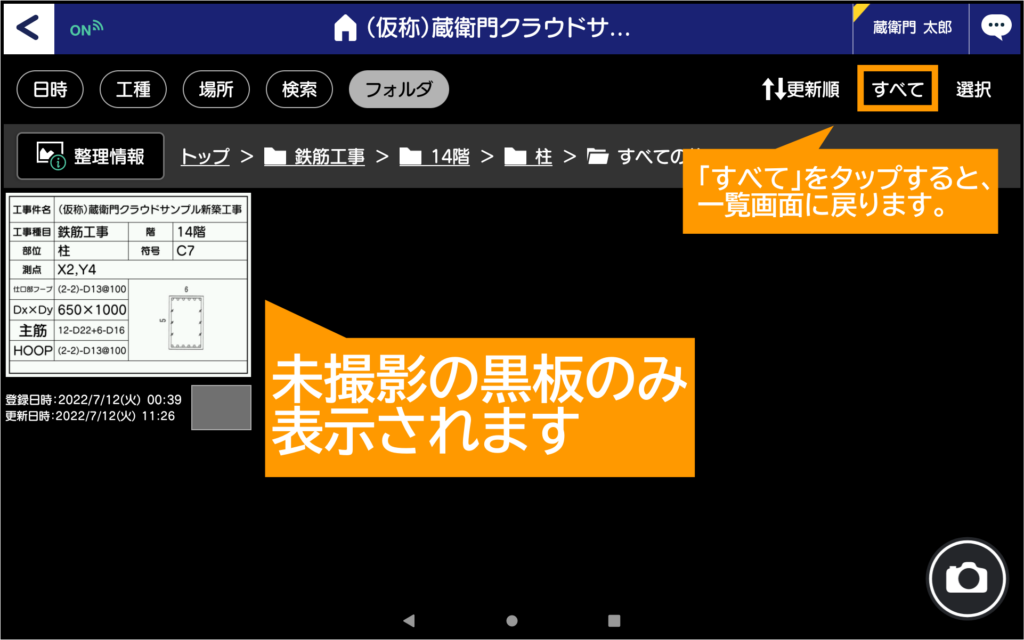Go to トップ in the breadcrumb
The height and width of the screenshot is (640, 1024).
pyautogui.click(x=204, y=156)
